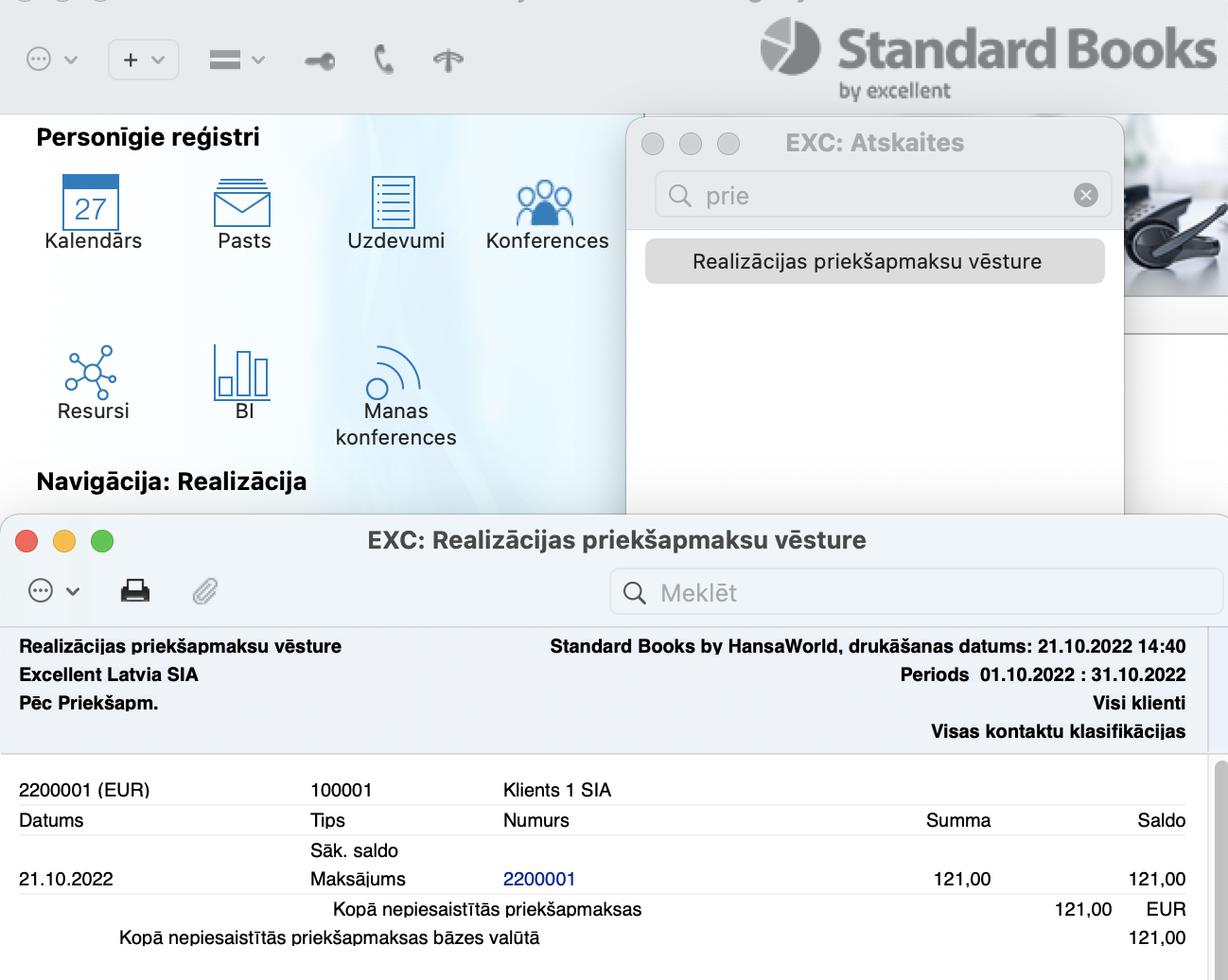Viewport: 1228px width, 980px height.
Task: Open the stacked-bars view dropdown
Action: 237,60
